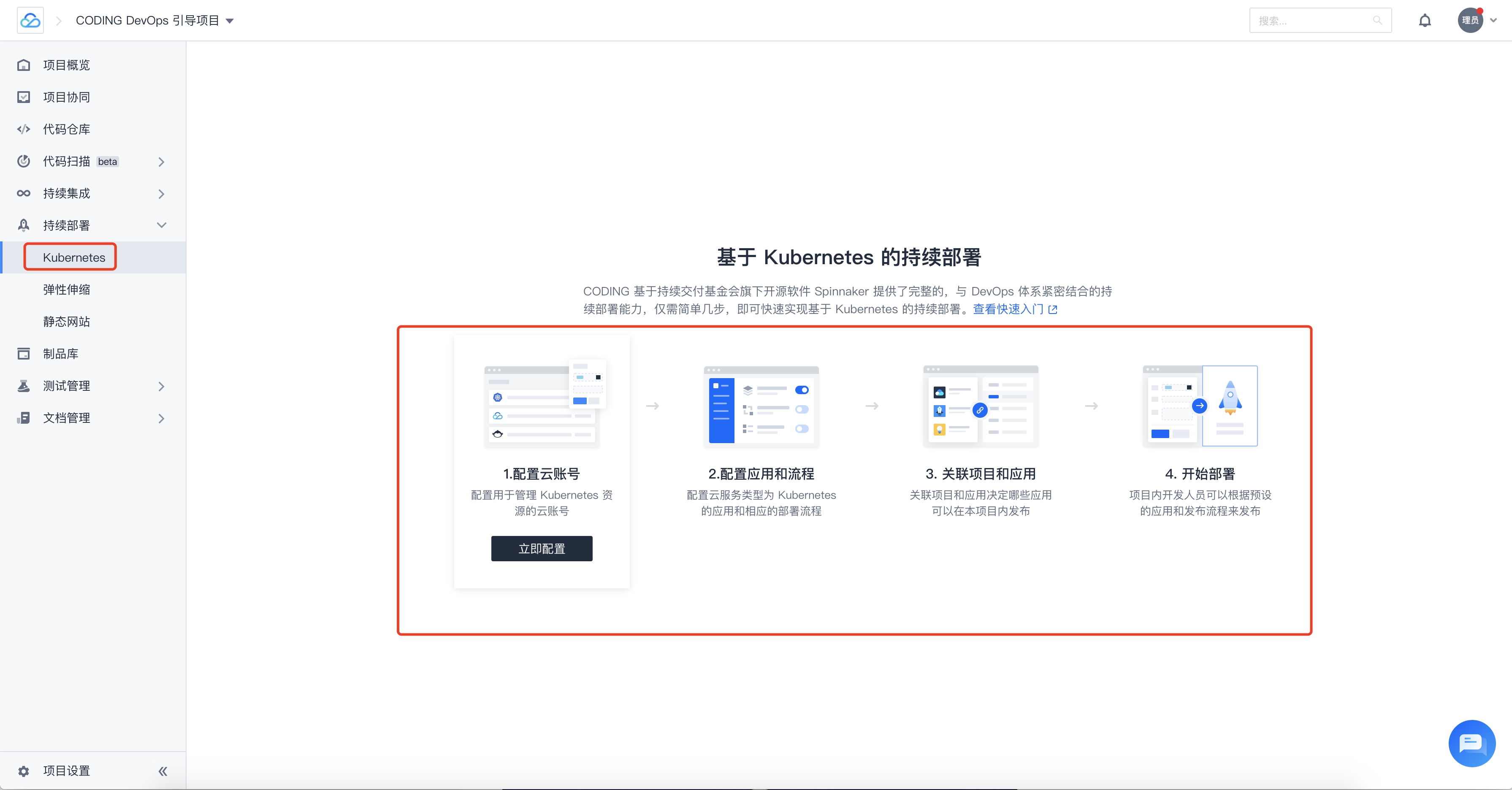Image resolution: width=1512 pixels, height=790 pixels.
Task: Click the 1.配置云账号 step title
Action: point(542,473)
